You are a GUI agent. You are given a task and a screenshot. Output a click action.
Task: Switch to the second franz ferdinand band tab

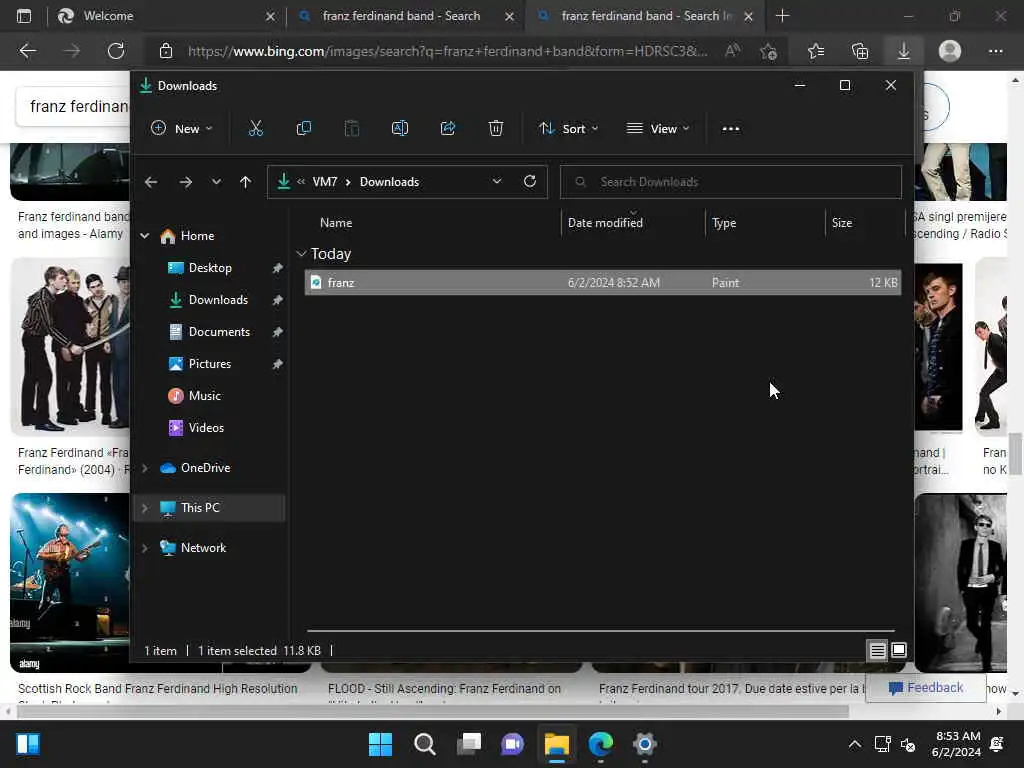646,16
